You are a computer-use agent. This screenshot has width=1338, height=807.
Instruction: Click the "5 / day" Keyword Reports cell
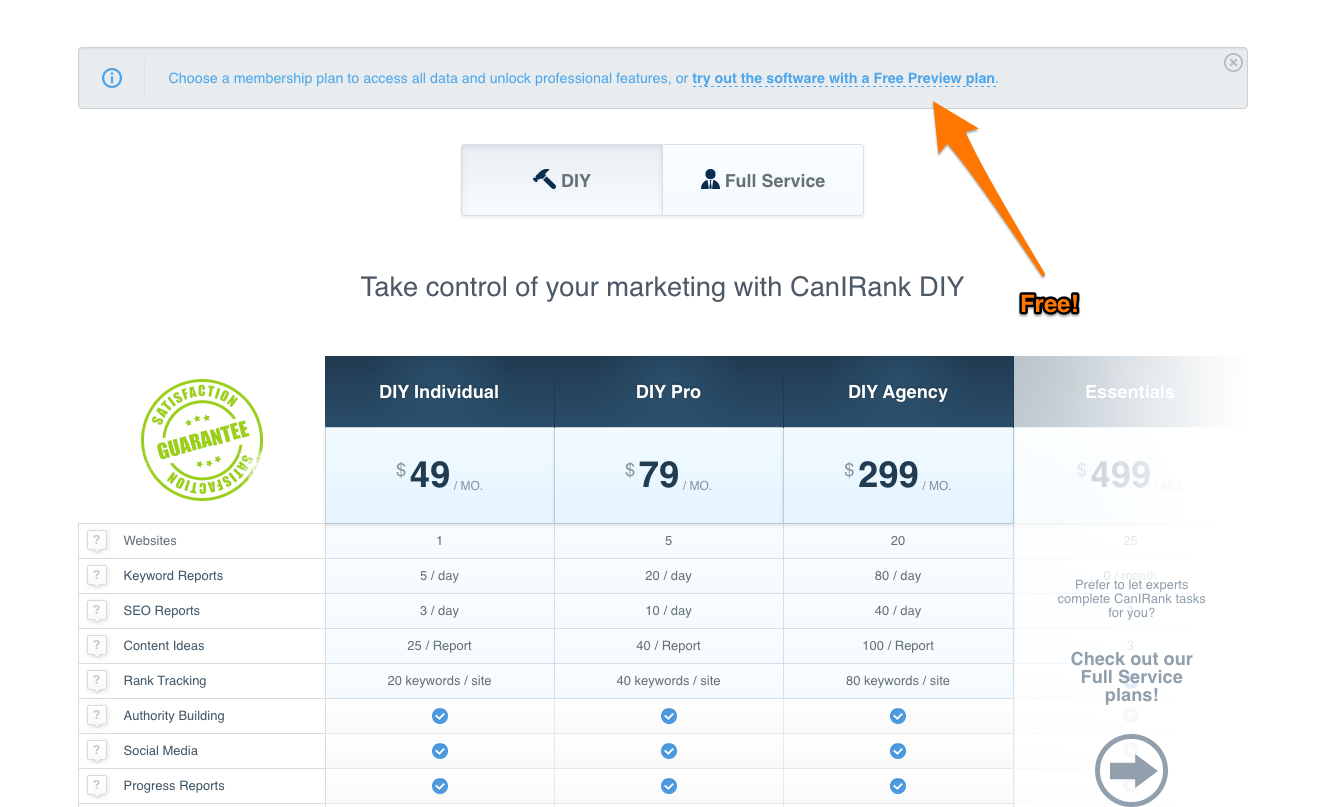pyautogui.click(x=439, y=576)
